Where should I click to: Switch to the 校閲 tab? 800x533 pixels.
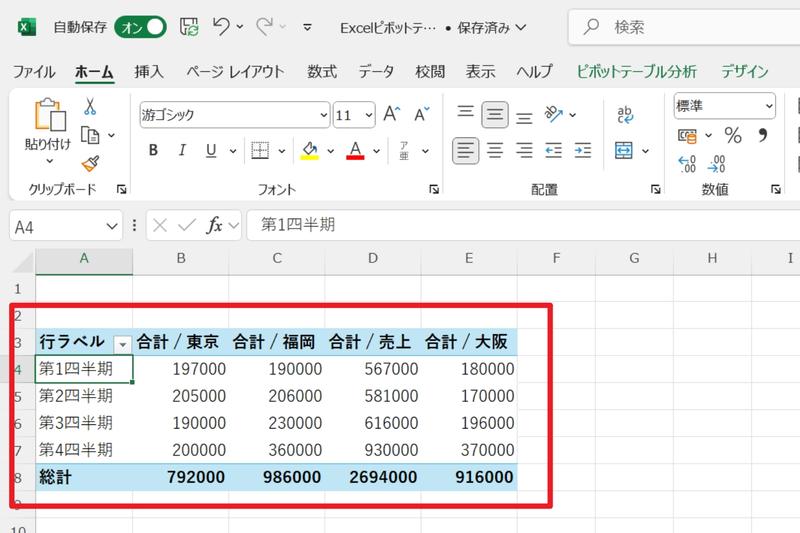click(430, 71)
